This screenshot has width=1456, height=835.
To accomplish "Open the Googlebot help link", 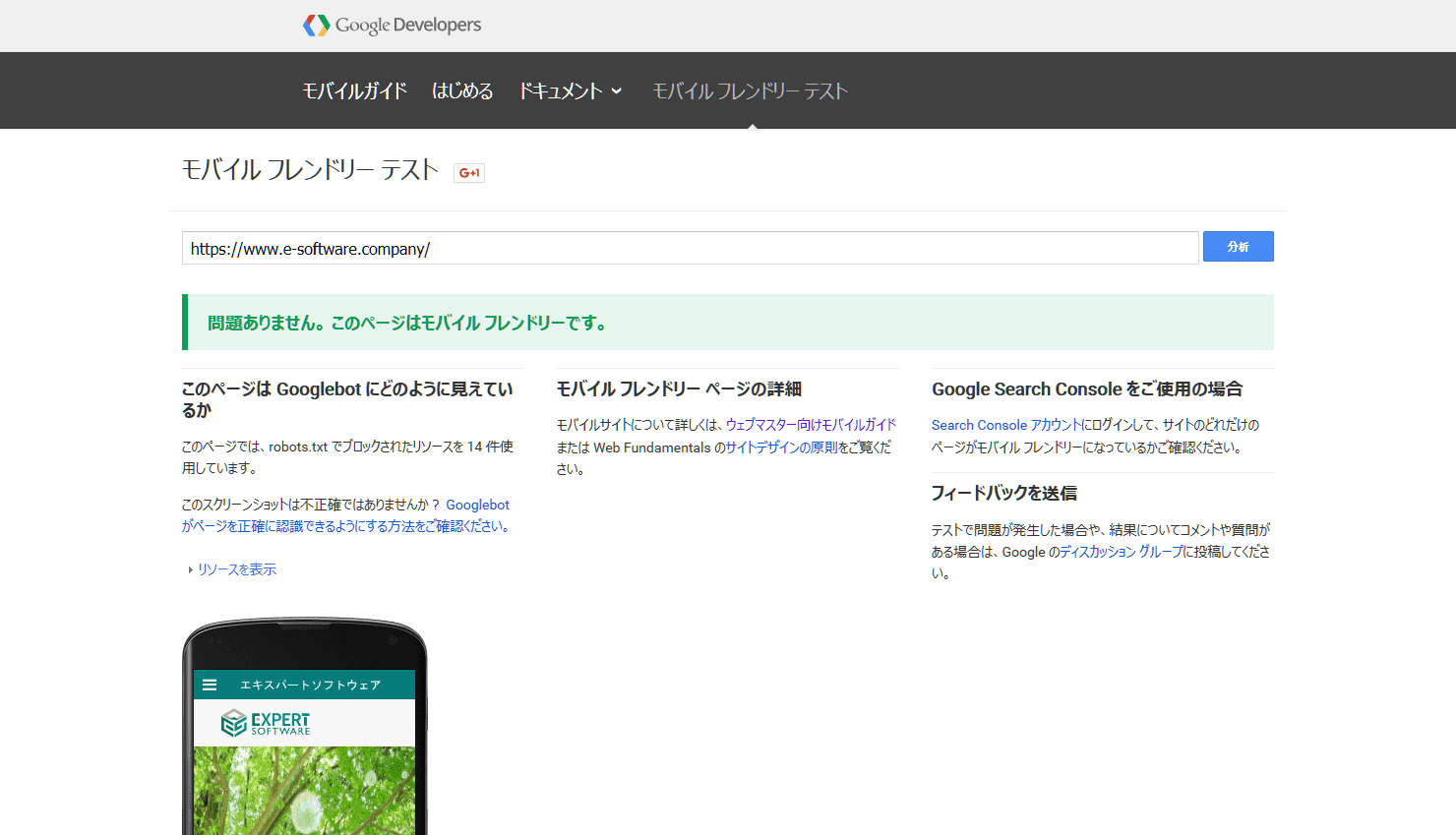I will point(346,515).
